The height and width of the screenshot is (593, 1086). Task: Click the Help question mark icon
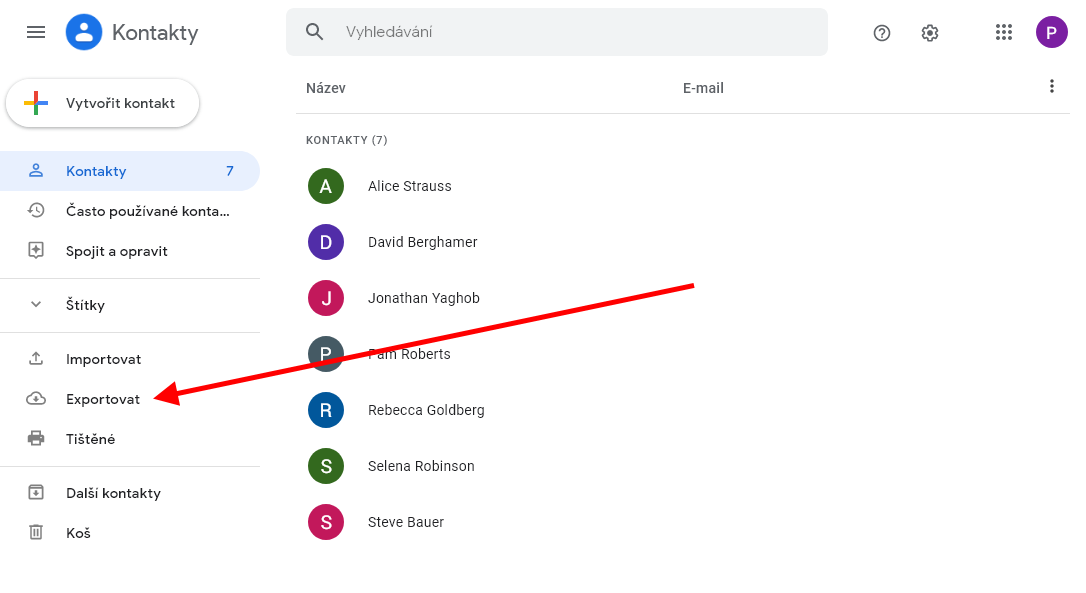coord(882,33)
